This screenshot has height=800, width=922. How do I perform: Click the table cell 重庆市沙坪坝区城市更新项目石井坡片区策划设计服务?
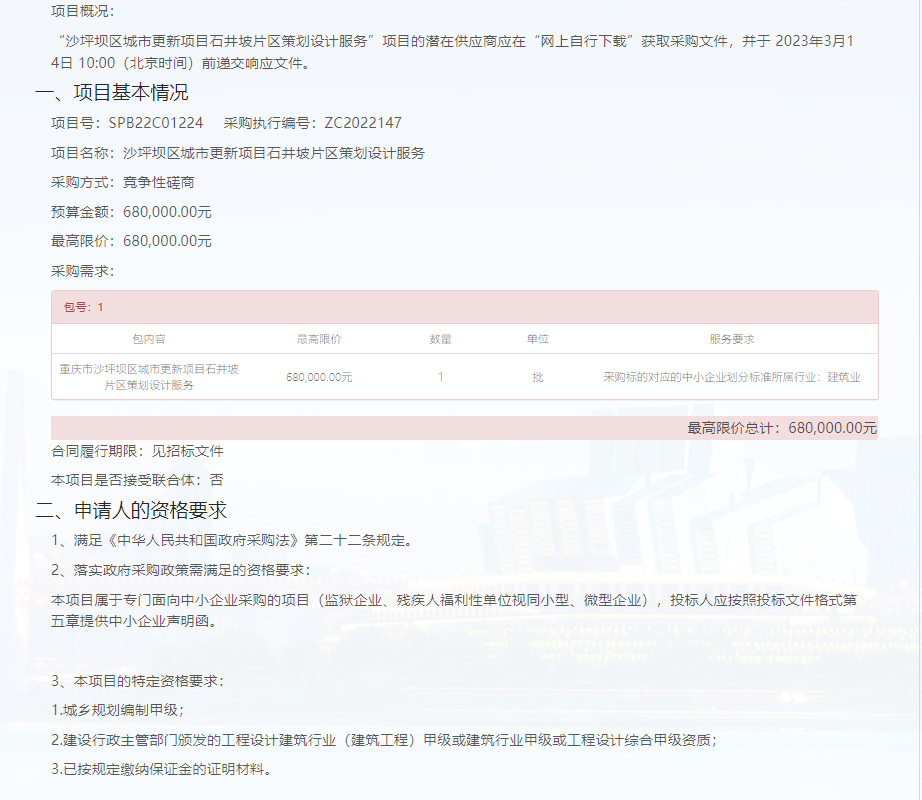coord(149,377)
